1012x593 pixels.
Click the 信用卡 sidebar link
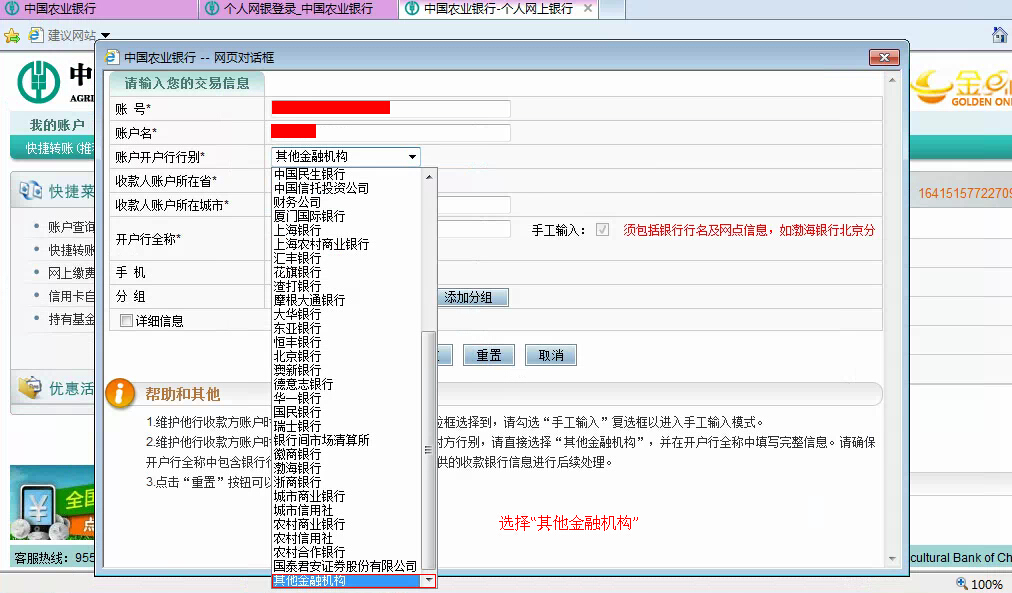tap(71, 296)
